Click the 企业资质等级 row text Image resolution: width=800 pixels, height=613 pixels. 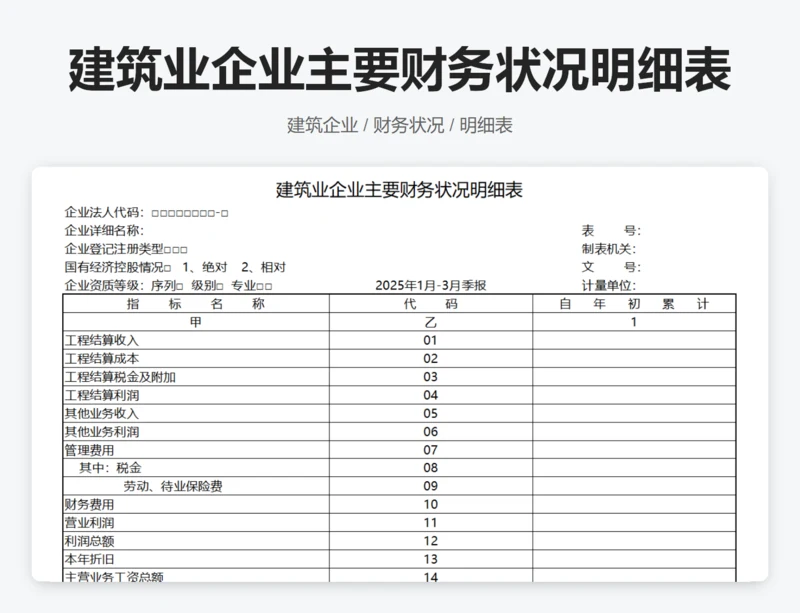(168, 286)
